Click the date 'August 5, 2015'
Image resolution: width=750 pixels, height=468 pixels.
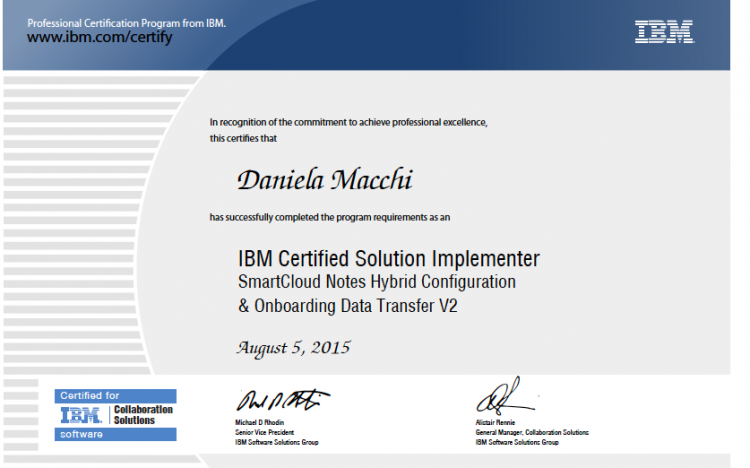click(x=294, y=348)
